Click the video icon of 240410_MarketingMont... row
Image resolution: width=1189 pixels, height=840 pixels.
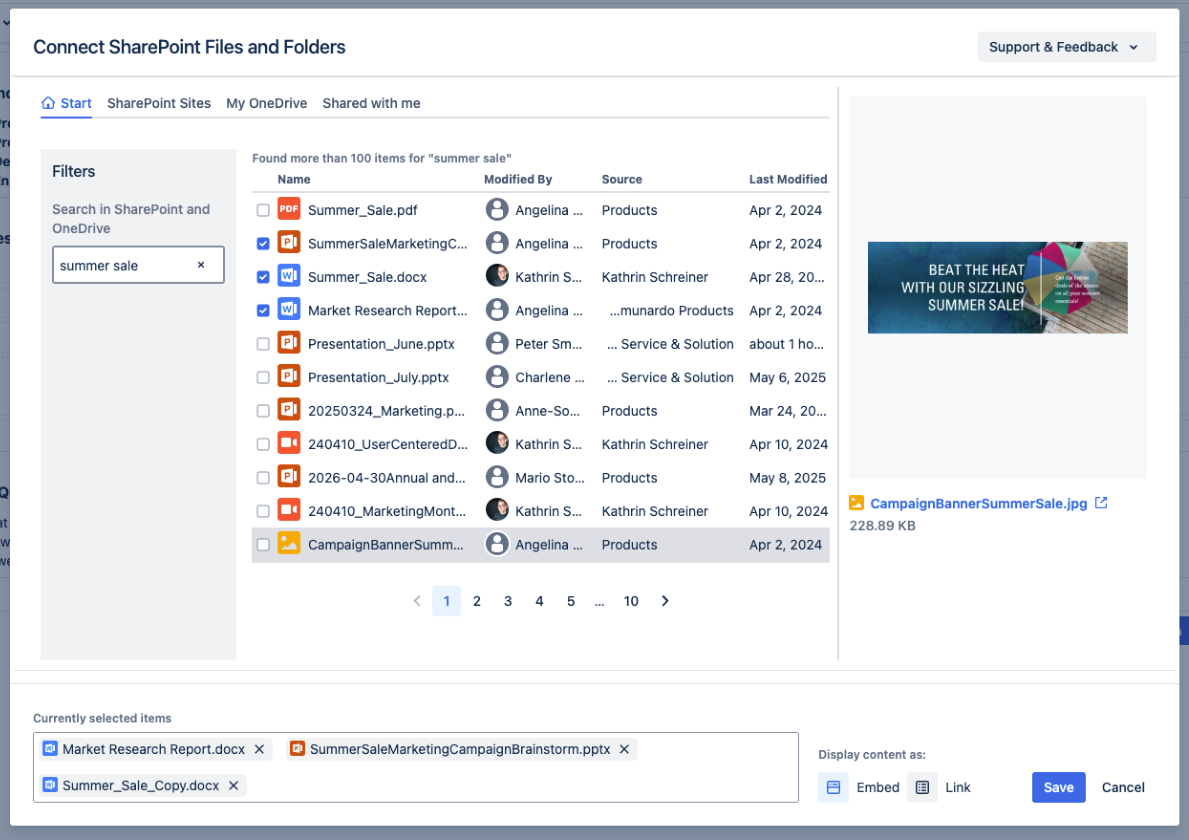(289, 509)
